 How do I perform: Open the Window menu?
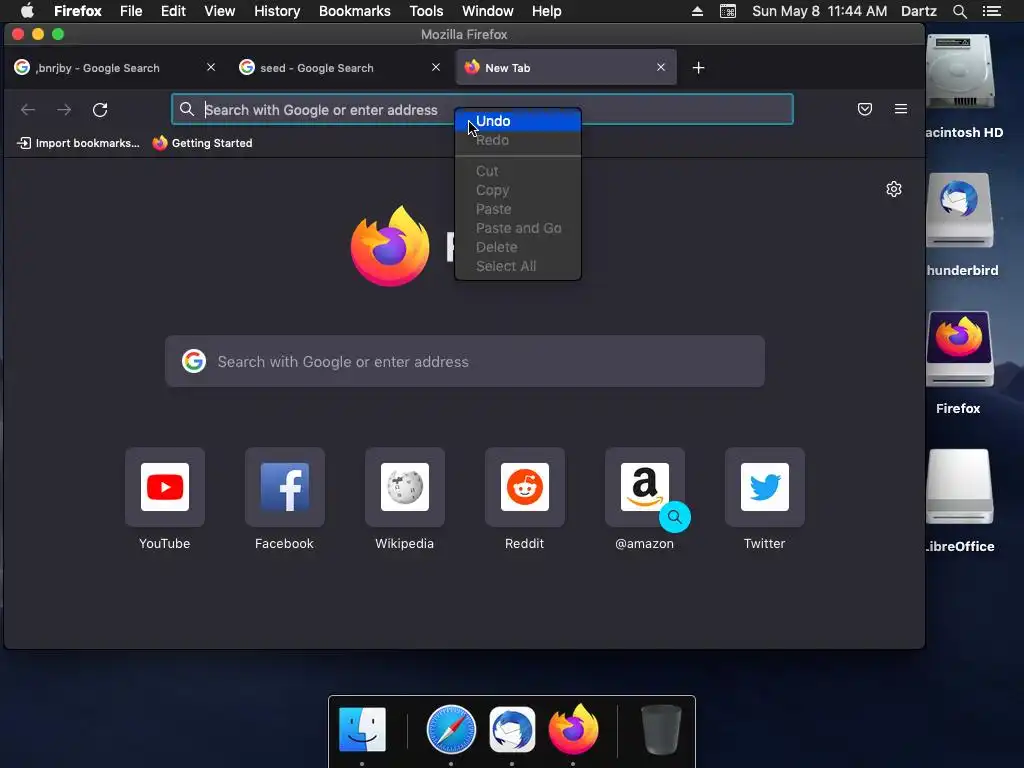pyautogui.click(x=488, y=11)
